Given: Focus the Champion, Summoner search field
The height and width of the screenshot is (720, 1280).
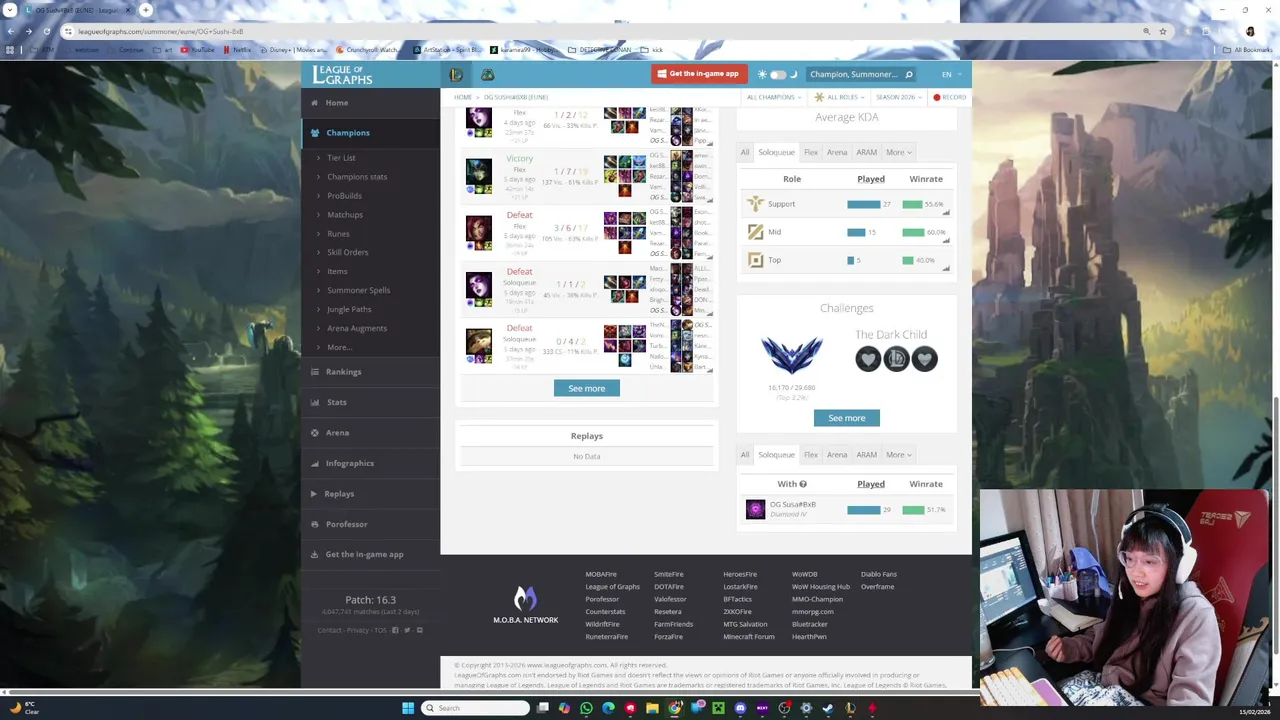Looking at the screenshot, I should click(854, 74).
